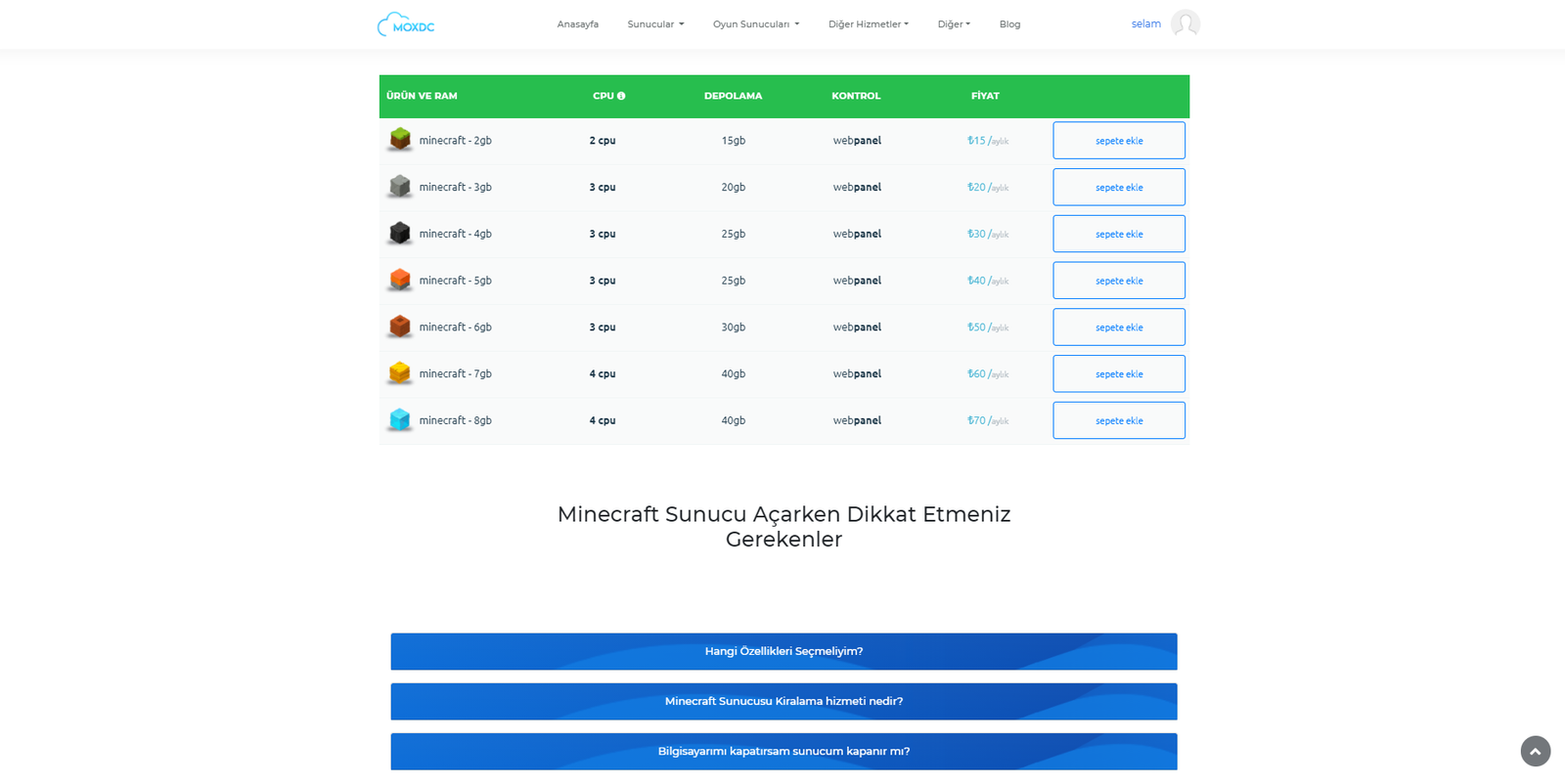Open the Diğer Hizmetler dropdown

click(868, 24)
